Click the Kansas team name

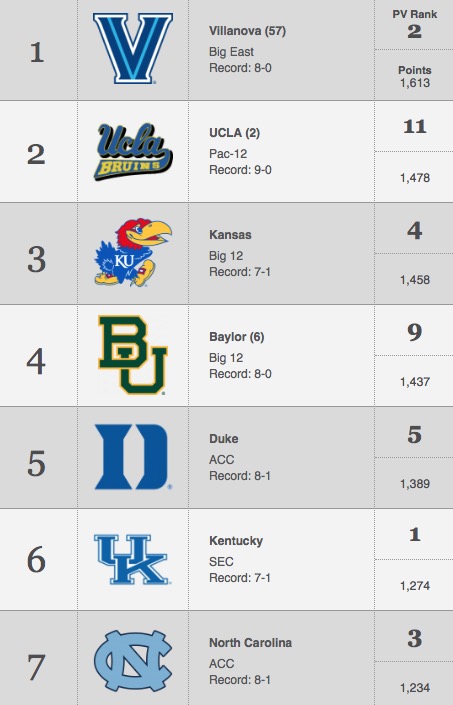230,235
